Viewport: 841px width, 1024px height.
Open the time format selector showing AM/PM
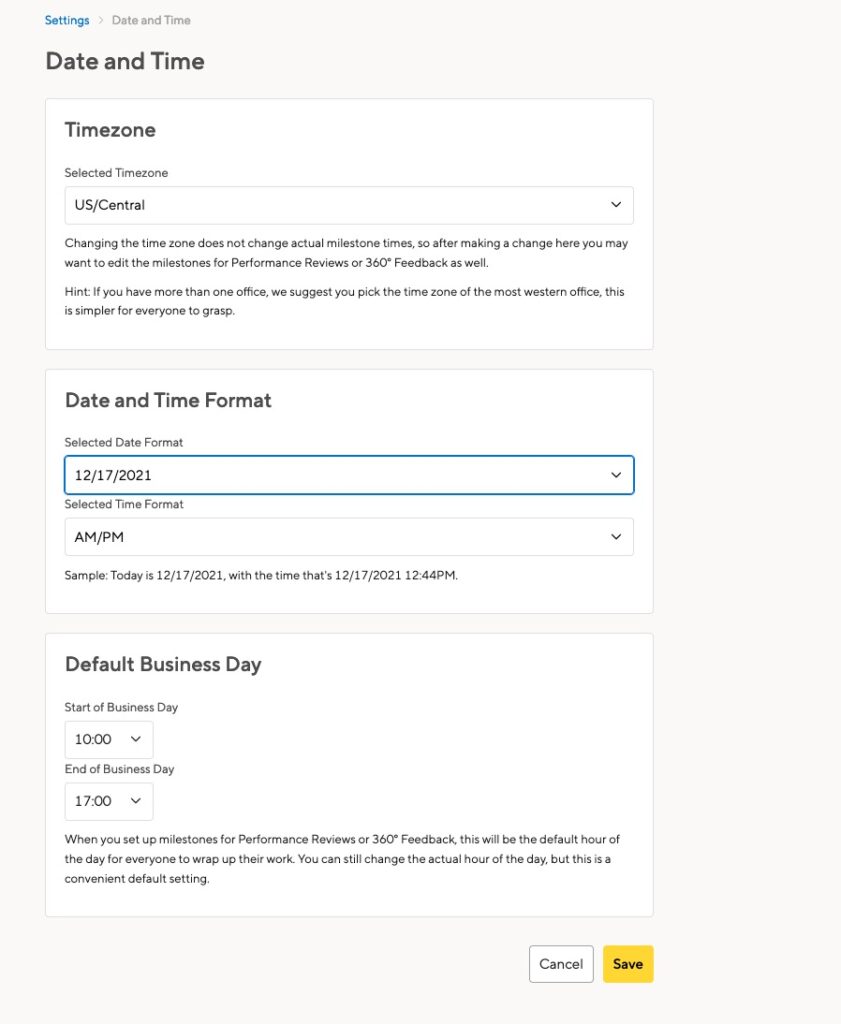point(349,537)
